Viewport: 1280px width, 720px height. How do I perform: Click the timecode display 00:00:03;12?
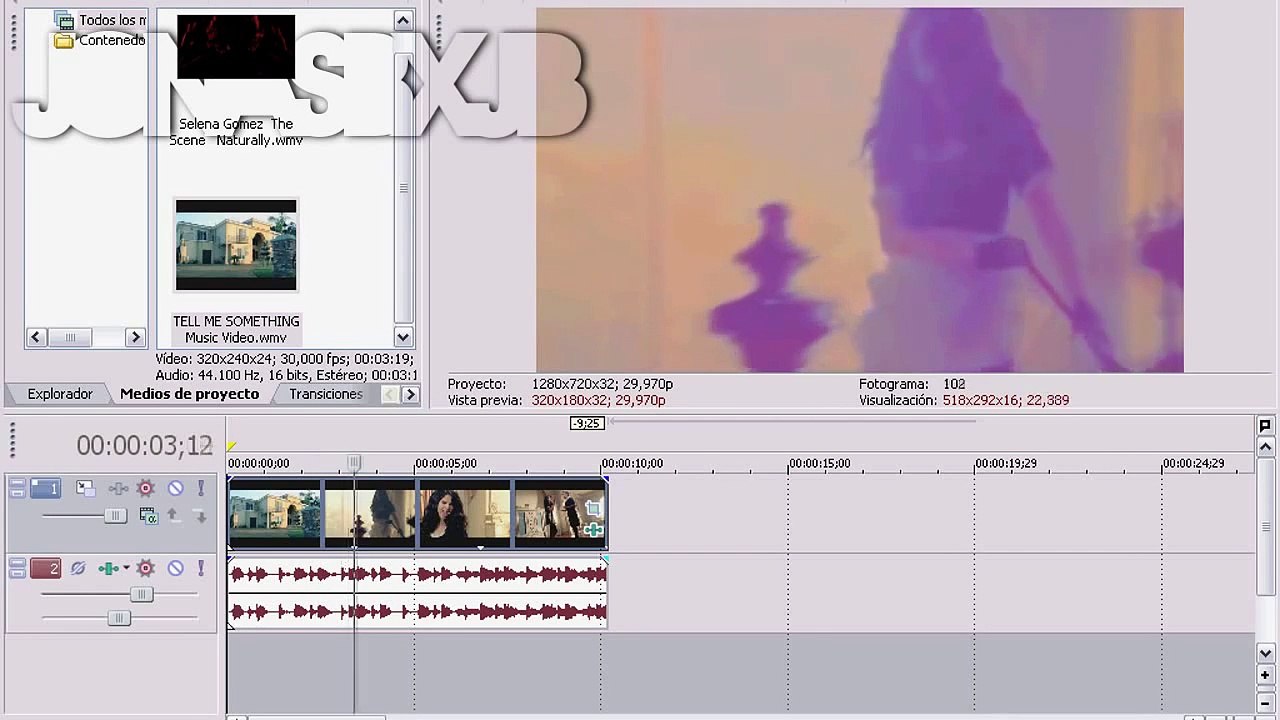tap(145, 445)
